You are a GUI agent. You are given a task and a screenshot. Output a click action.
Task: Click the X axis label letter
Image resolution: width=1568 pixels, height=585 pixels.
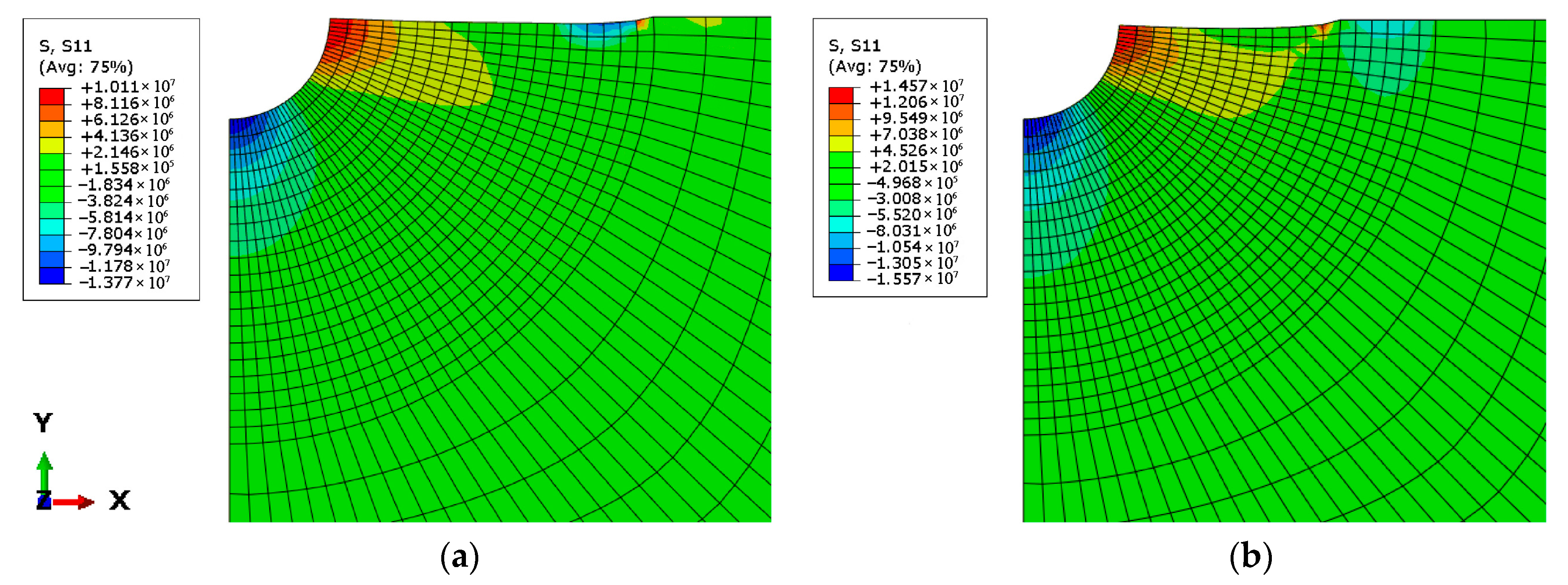(x=119, y=500)
